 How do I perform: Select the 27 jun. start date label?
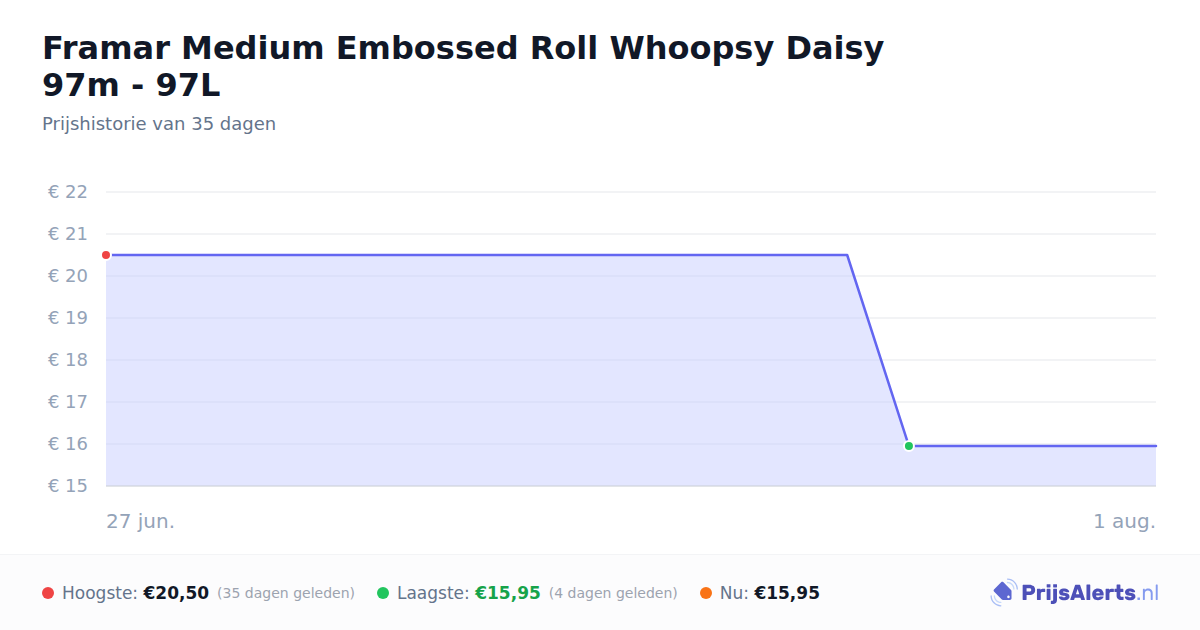pyautogui.click(x=141, y=521)
